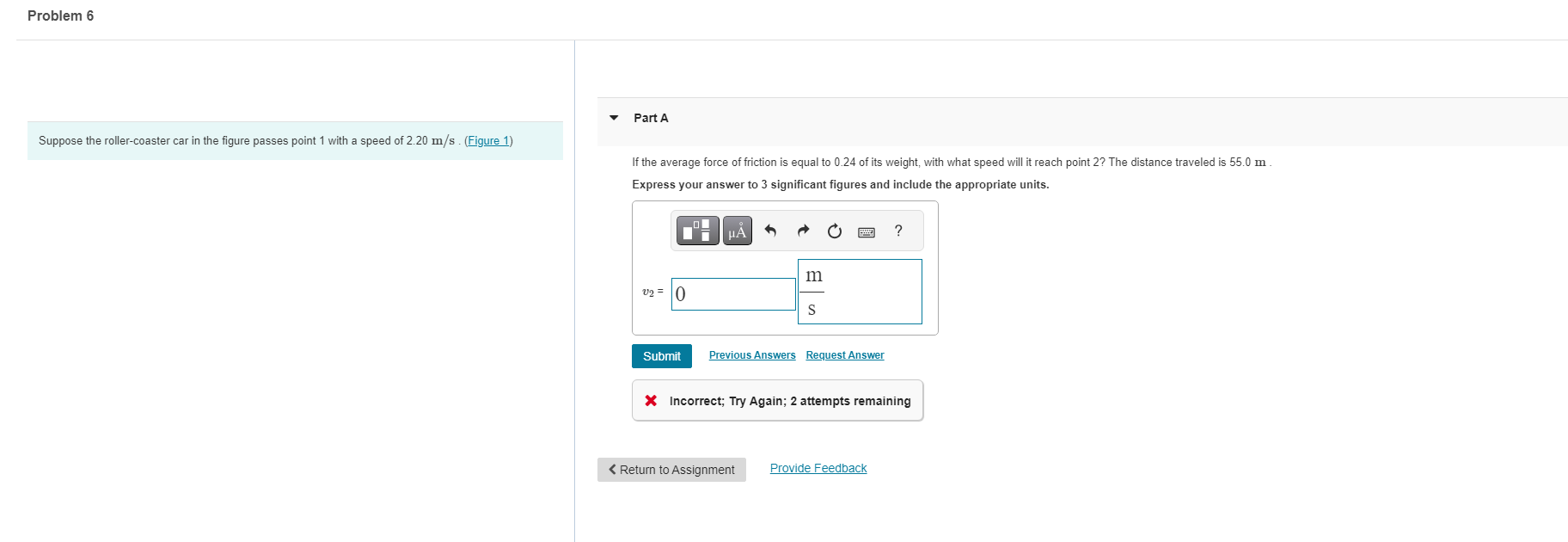Click the Problem 6 heading
Image resolution: width=1568 pixels, height=542 pixels.
click(60, 15)
